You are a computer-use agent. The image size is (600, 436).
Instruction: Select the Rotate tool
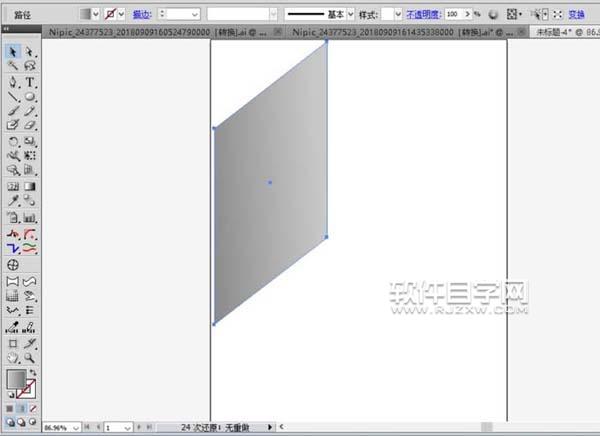coord(13,141)
